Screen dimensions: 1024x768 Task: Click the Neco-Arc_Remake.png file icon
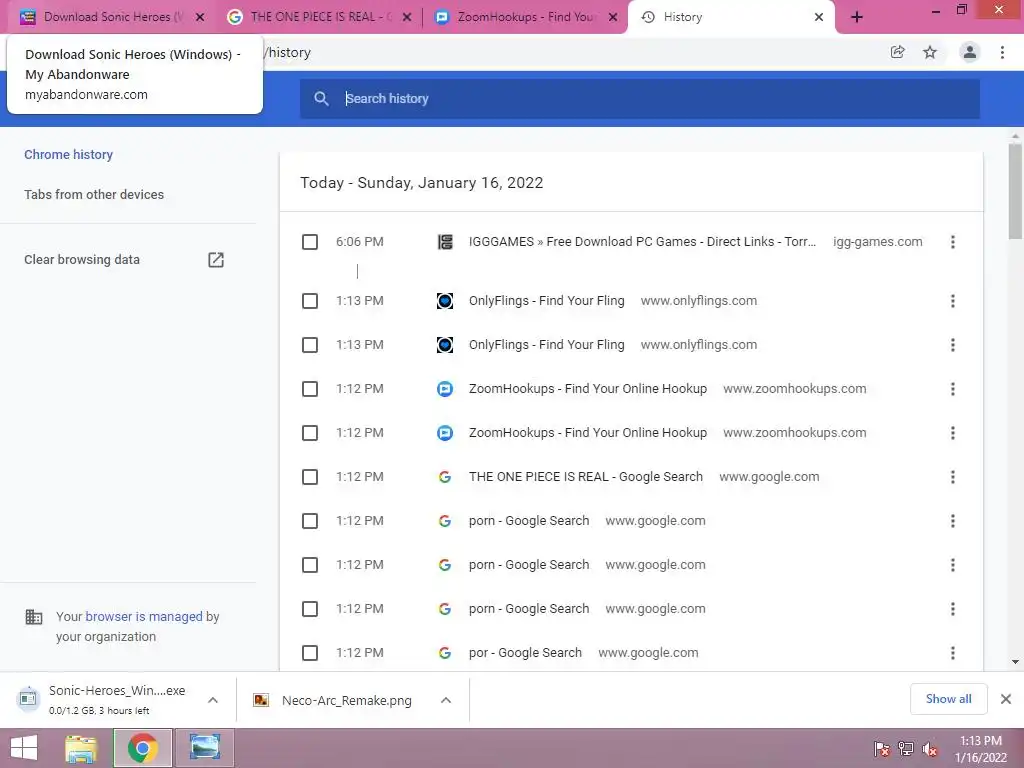pyautogui.click(x=261, y=700)
